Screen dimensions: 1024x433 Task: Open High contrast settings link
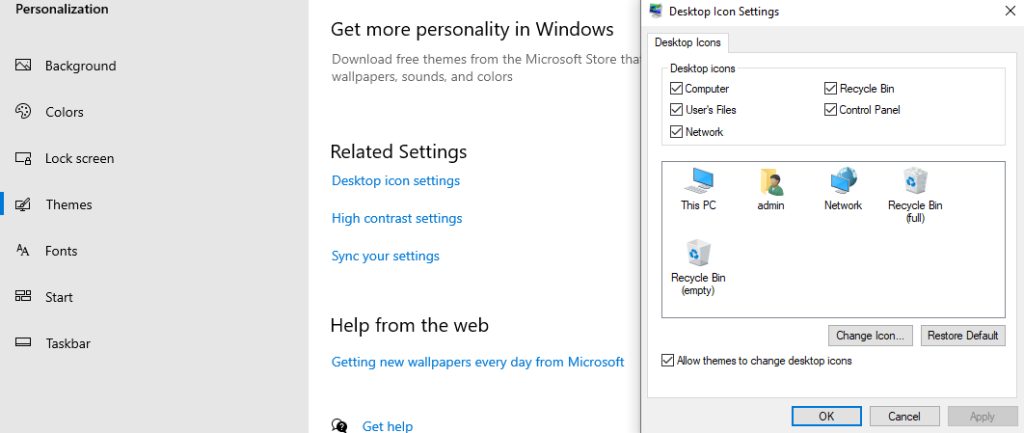(397, 218)
